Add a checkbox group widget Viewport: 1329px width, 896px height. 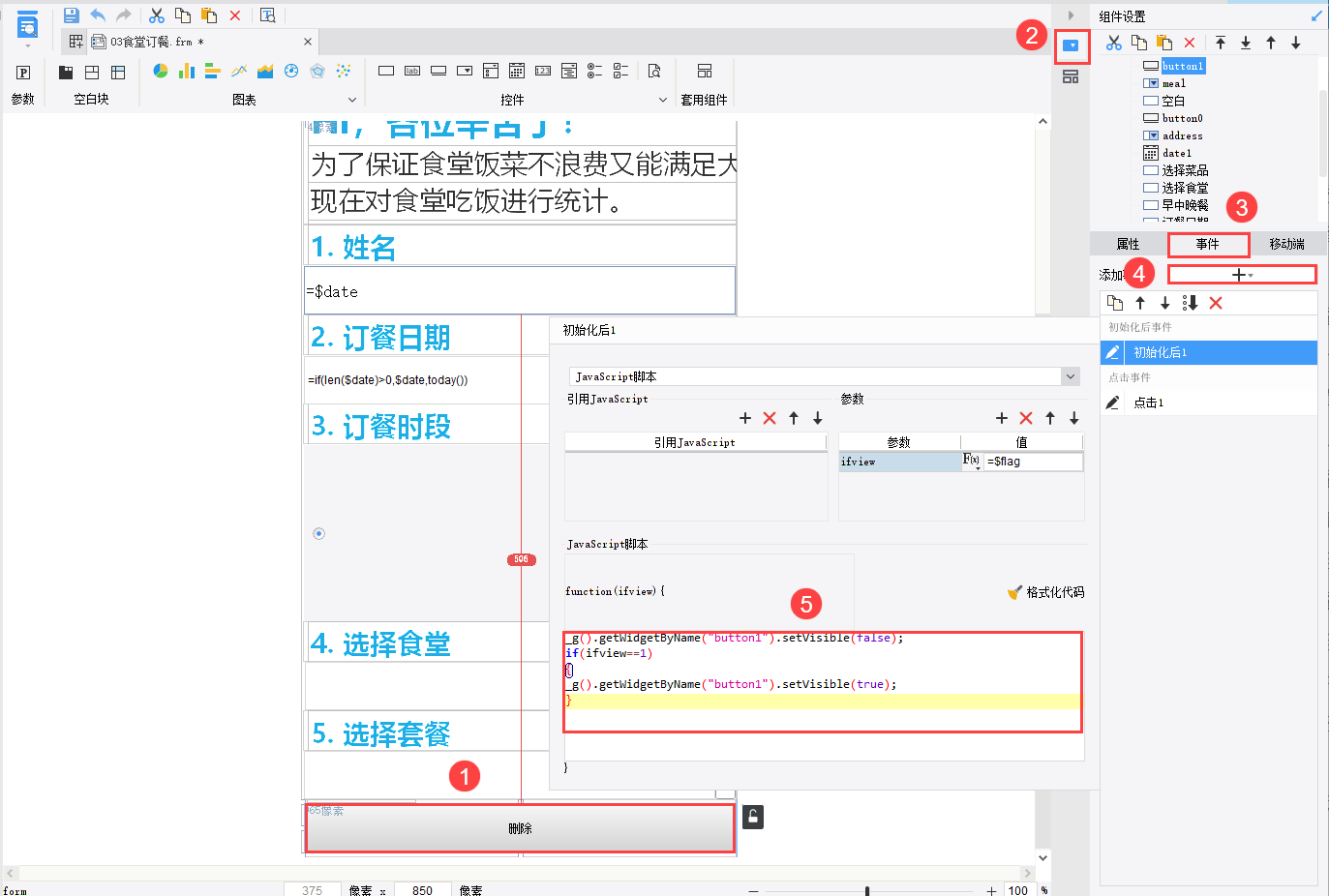(x=621, y=71)
